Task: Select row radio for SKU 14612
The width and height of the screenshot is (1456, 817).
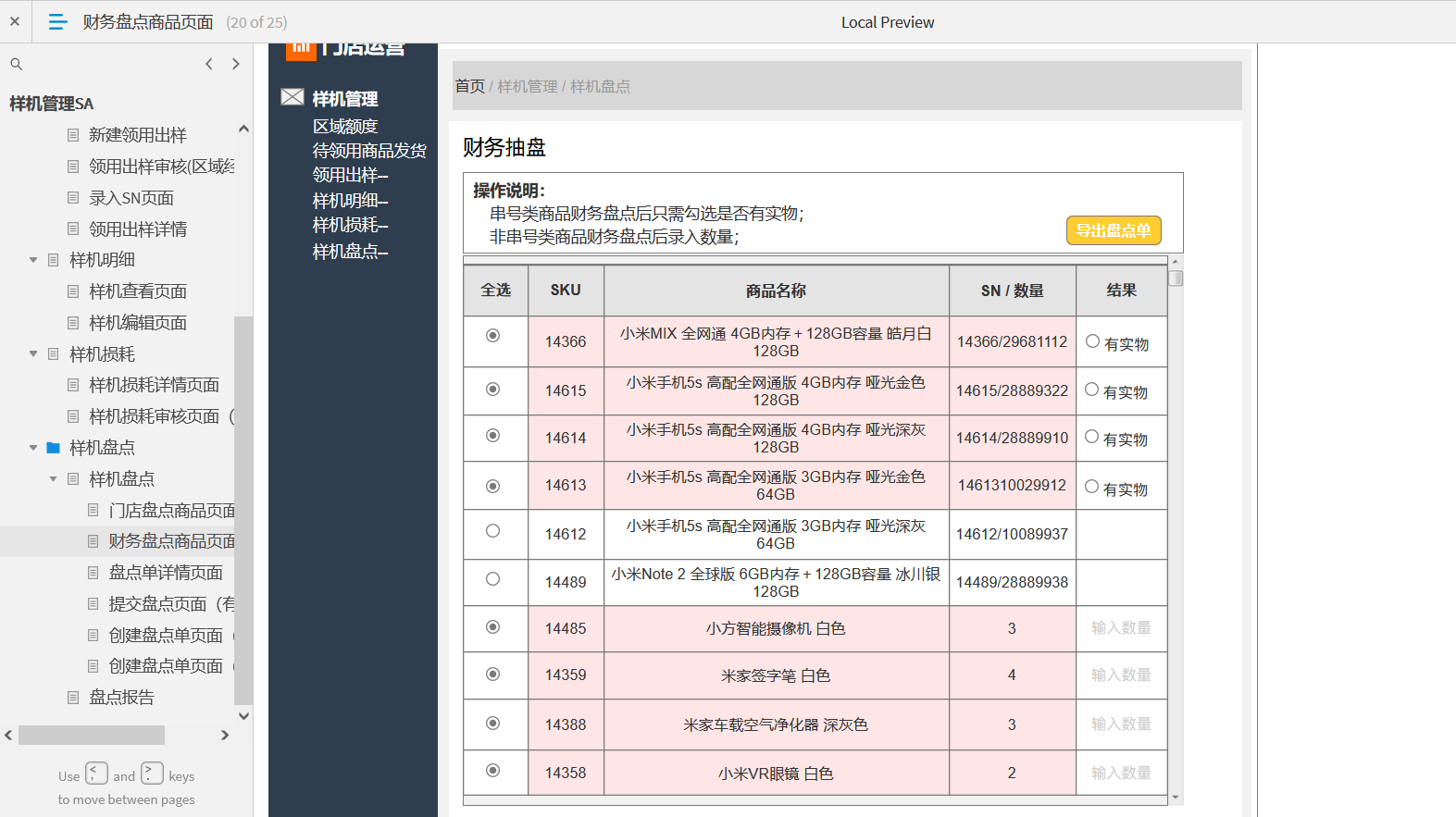Action: click(x=493, y=531)
